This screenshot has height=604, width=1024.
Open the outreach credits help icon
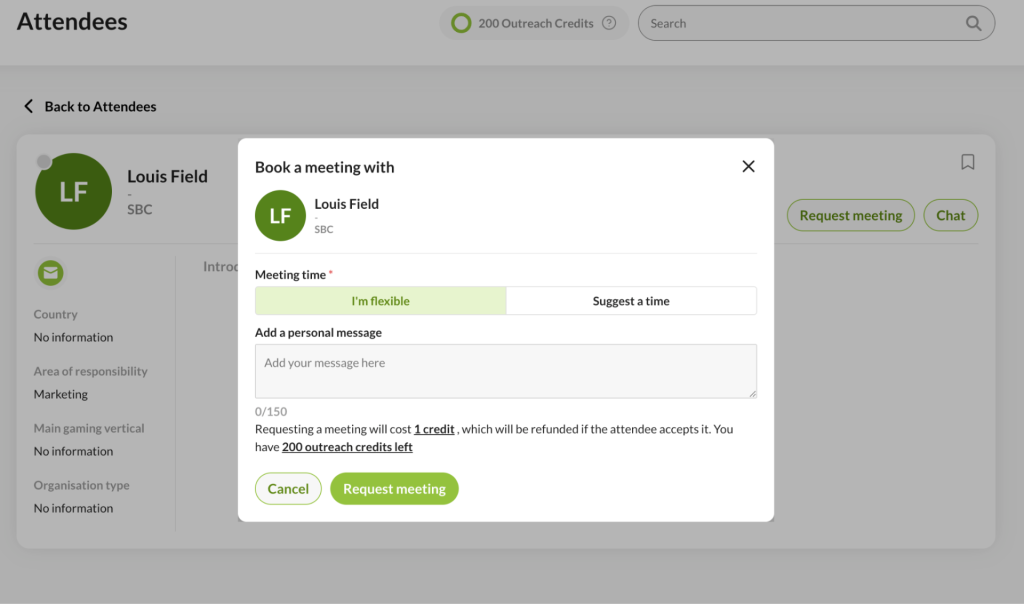coord(609,23)
